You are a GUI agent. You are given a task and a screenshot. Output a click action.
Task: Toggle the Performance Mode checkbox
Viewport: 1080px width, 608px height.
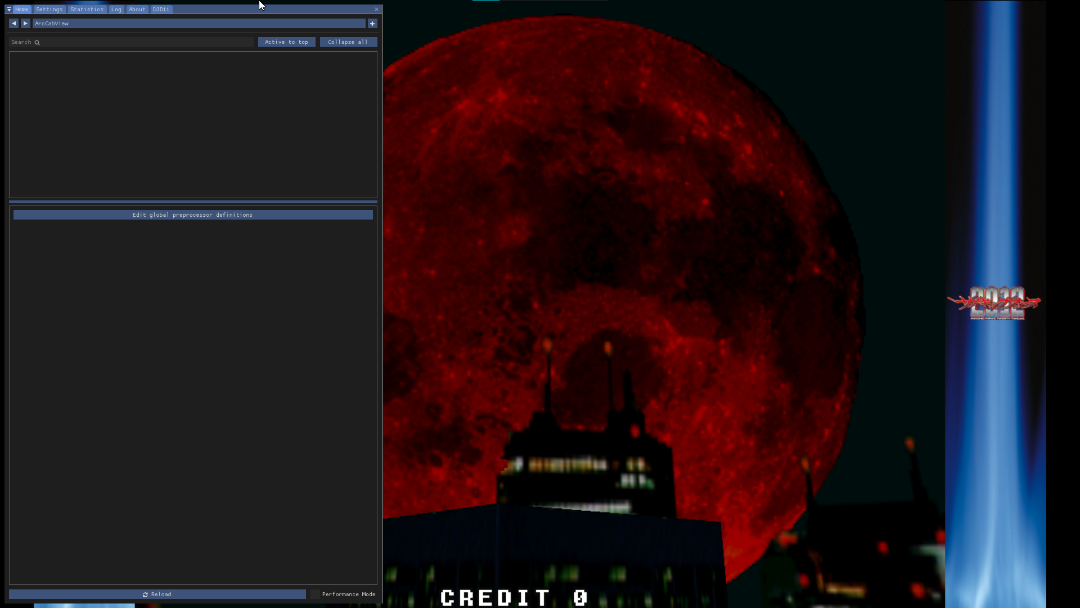coord(315,594)
